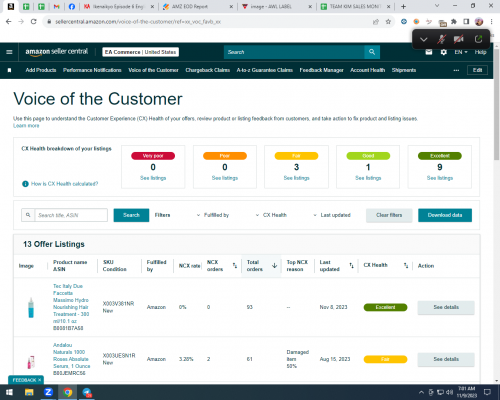Open the three-dots more menu on favorites bar
The image size is (500, 400).
coord(456,70)
